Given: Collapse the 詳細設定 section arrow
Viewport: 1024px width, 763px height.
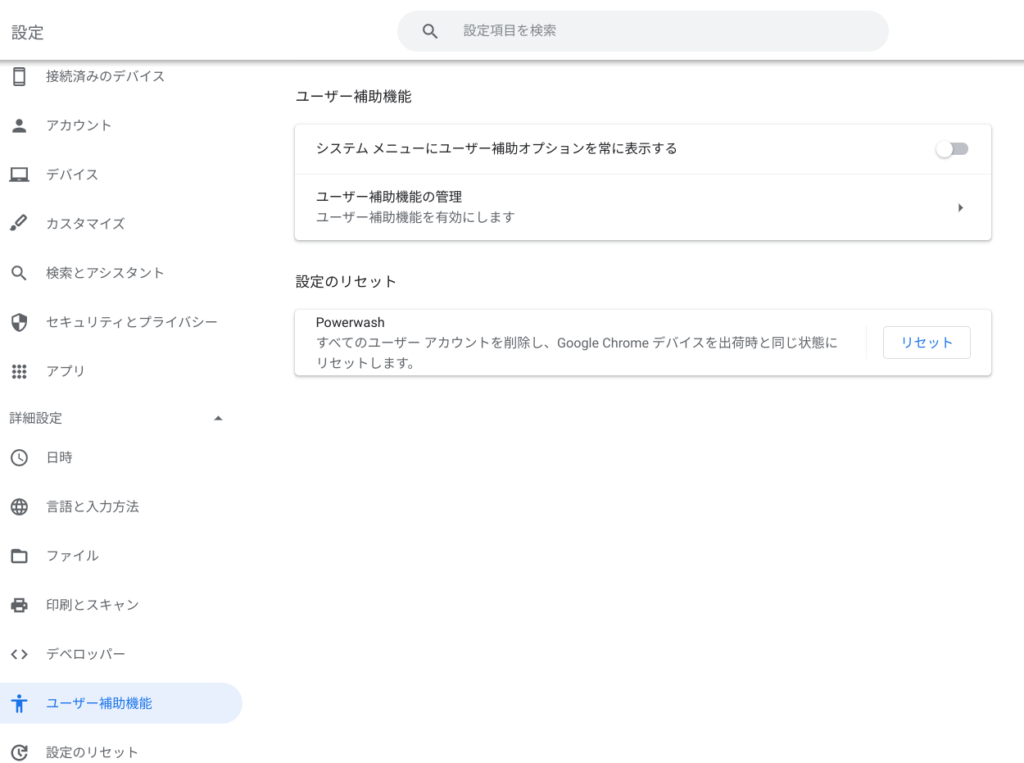Looking at the screenshot, I should (x=218, y=418).
